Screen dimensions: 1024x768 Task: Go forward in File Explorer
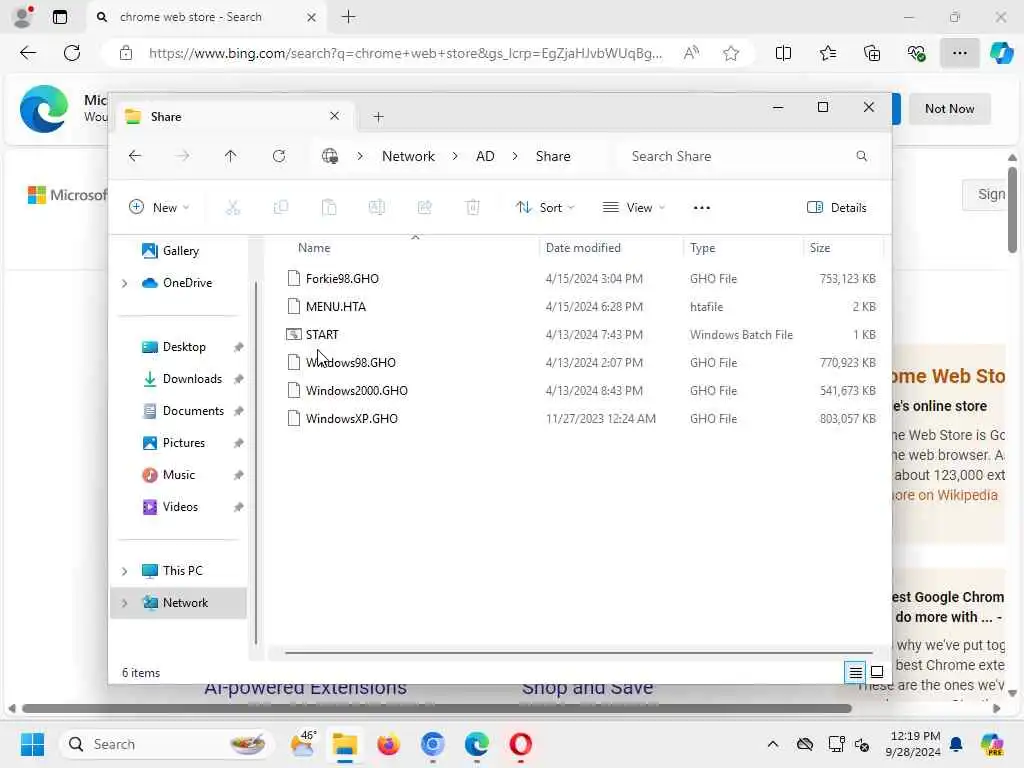(183, 156)
